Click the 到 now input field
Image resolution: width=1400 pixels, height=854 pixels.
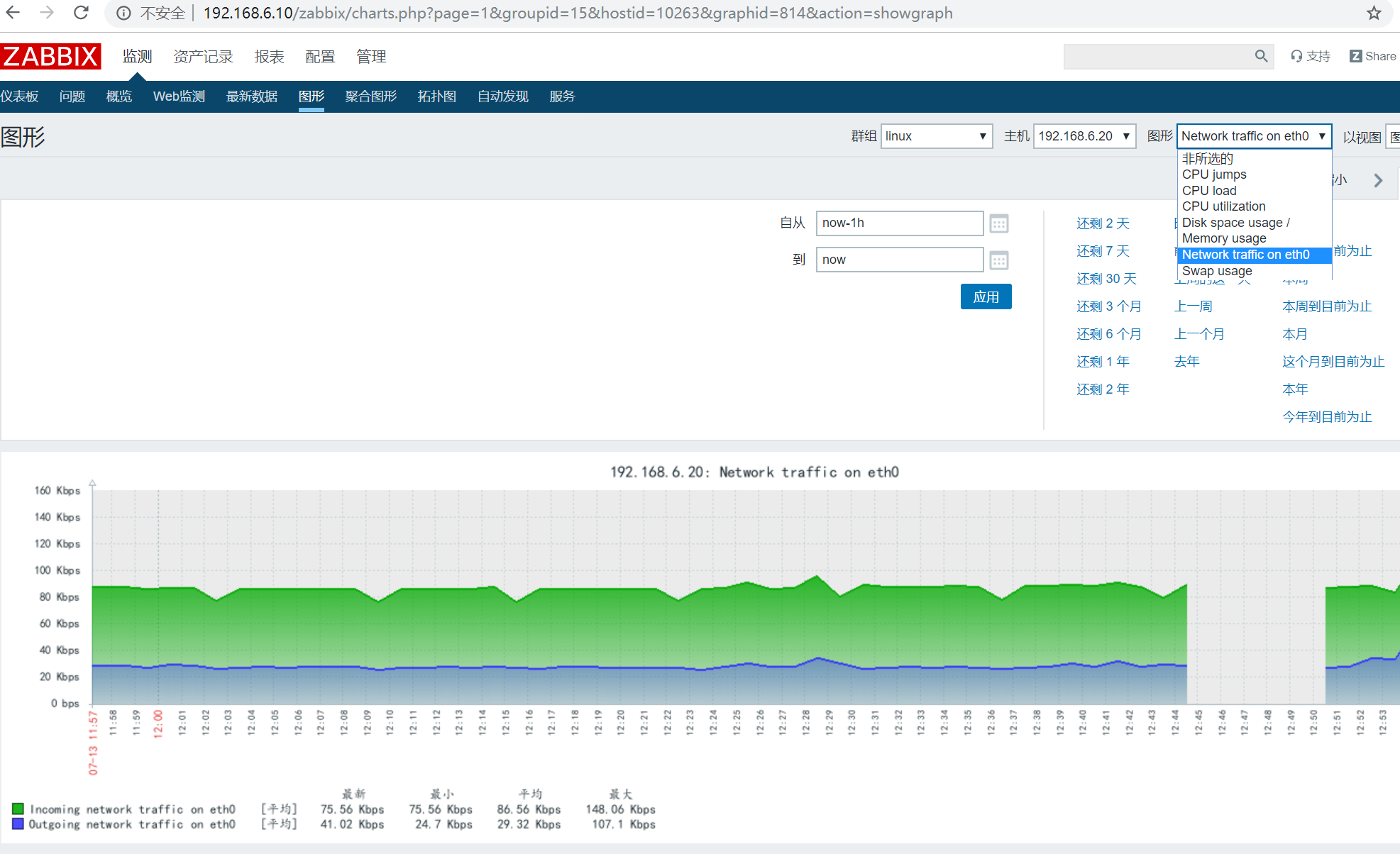[x=899, y=260]
